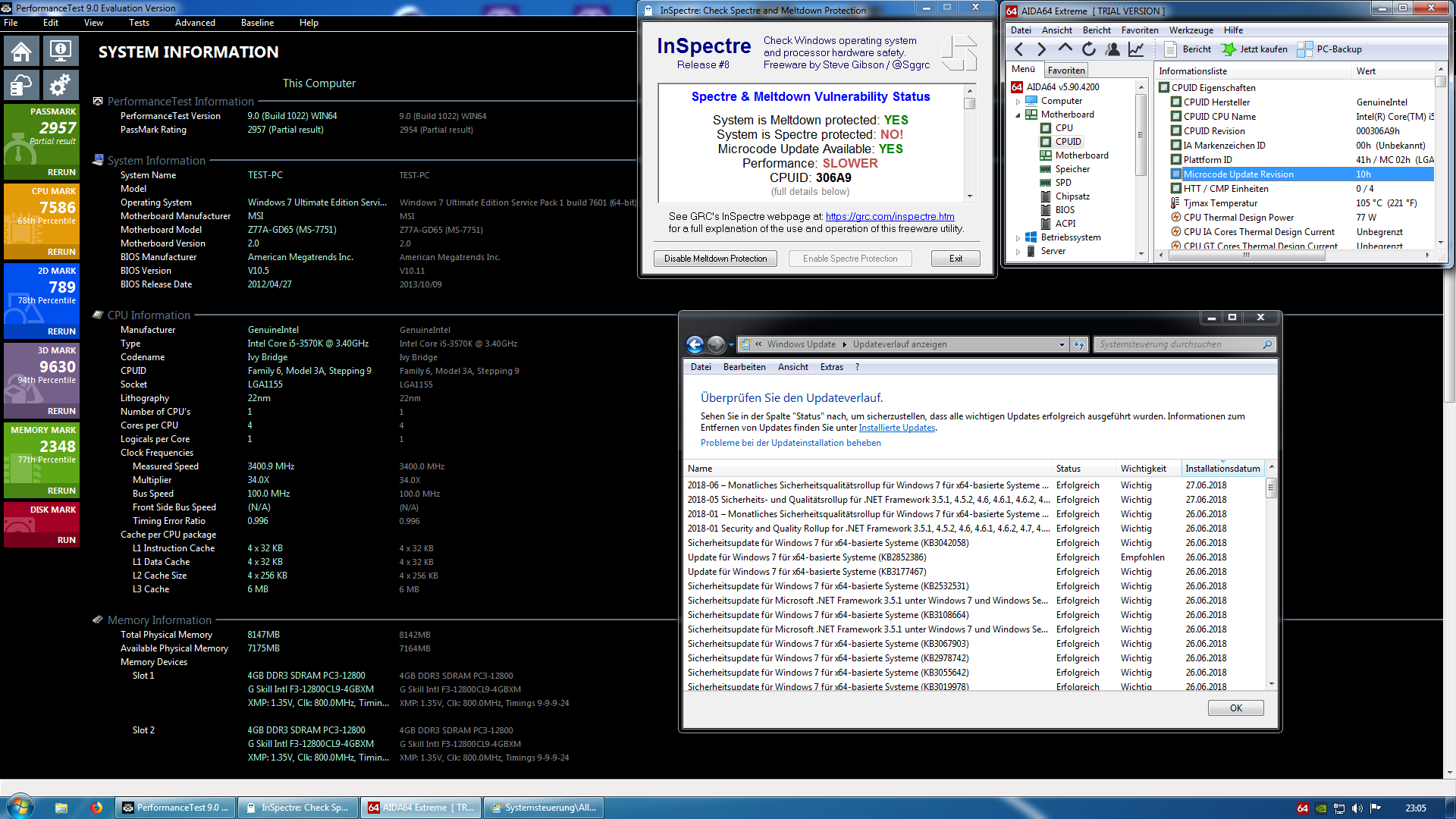Open the Werkzeuge menu in AIDA64
The image size is (1456, 819).
pyautogui.click(x=1191, y=30)
